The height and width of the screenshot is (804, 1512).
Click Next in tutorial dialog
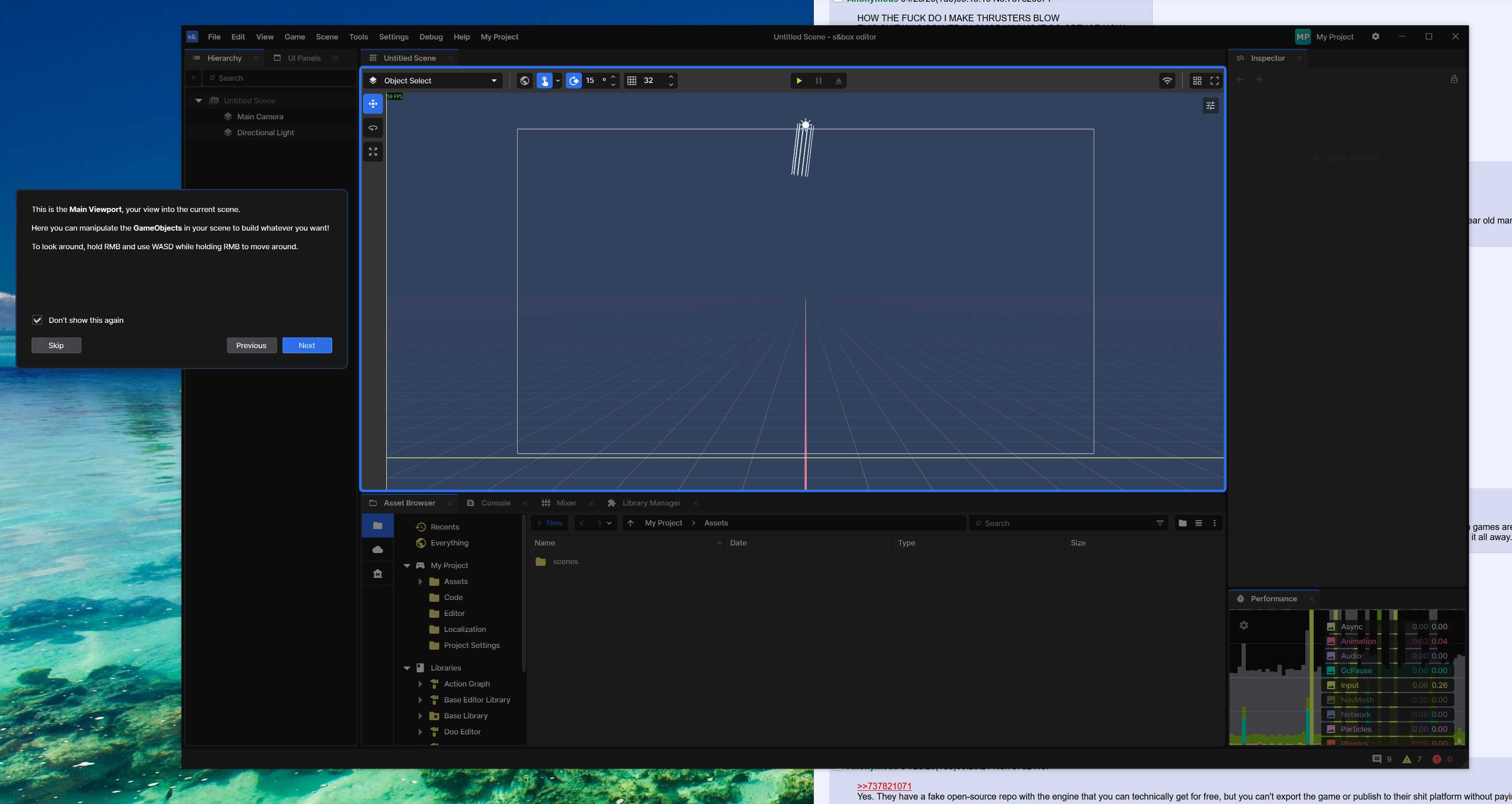[x=307, y=345]
